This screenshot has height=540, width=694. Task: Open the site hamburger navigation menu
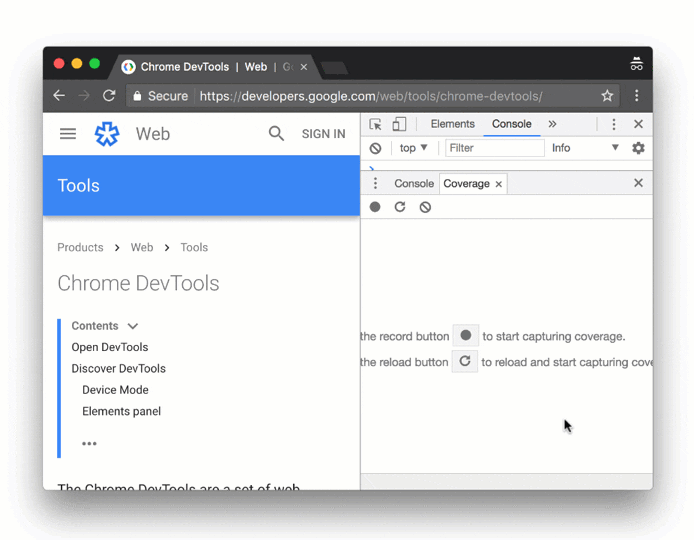pyautogui.click(x=68, y=134)
